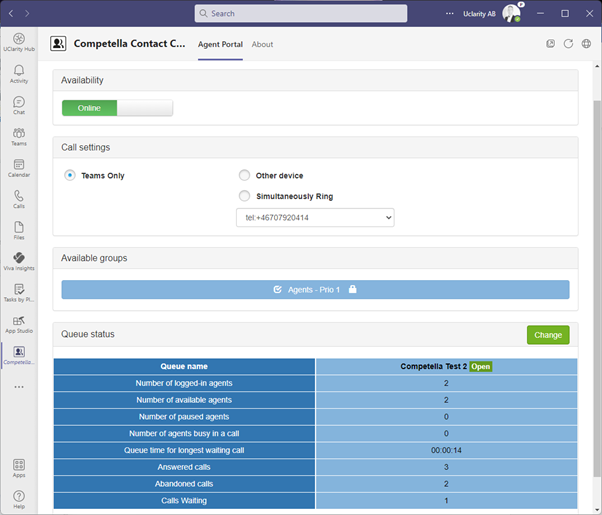Viewport: 602px width, 515px height.
Task: Select the Teams Only radio button
Action: [x=69, y=176]
